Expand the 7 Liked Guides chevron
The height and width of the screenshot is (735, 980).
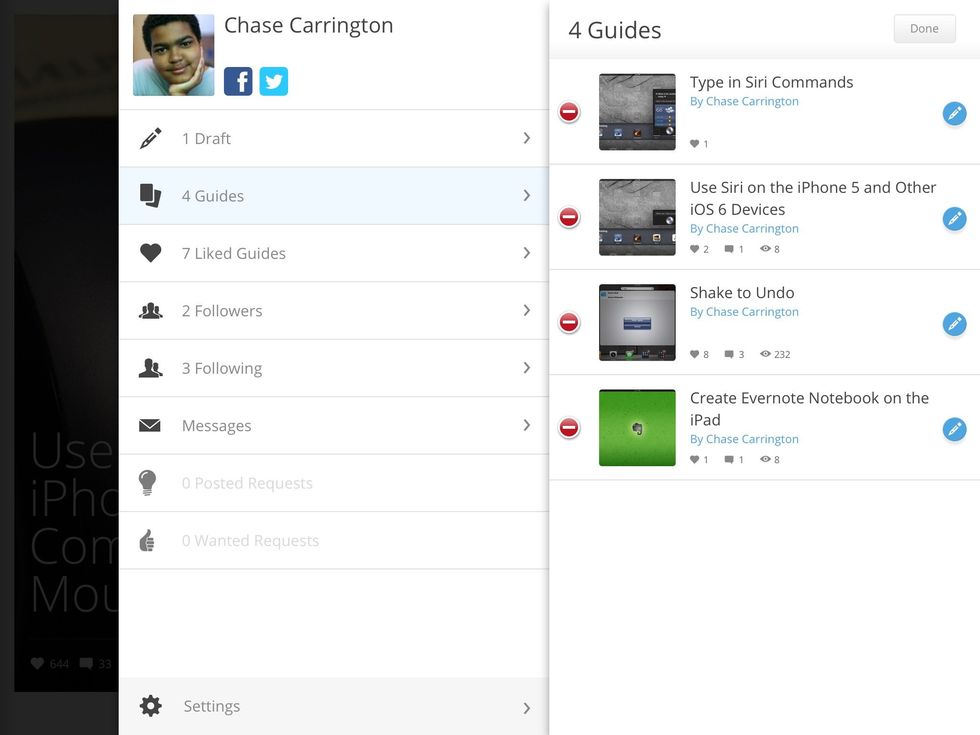[526, 253]
